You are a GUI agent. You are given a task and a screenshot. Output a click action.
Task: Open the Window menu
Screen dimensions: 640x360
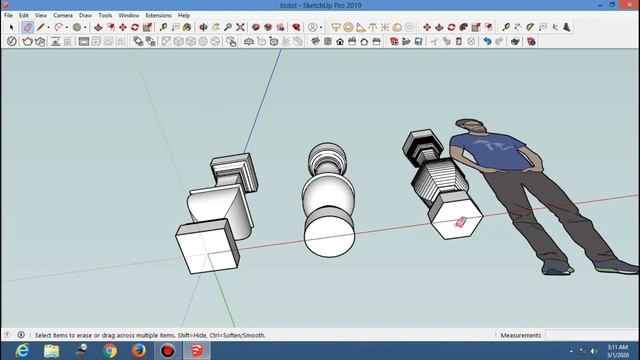click(x=129, y=15)
